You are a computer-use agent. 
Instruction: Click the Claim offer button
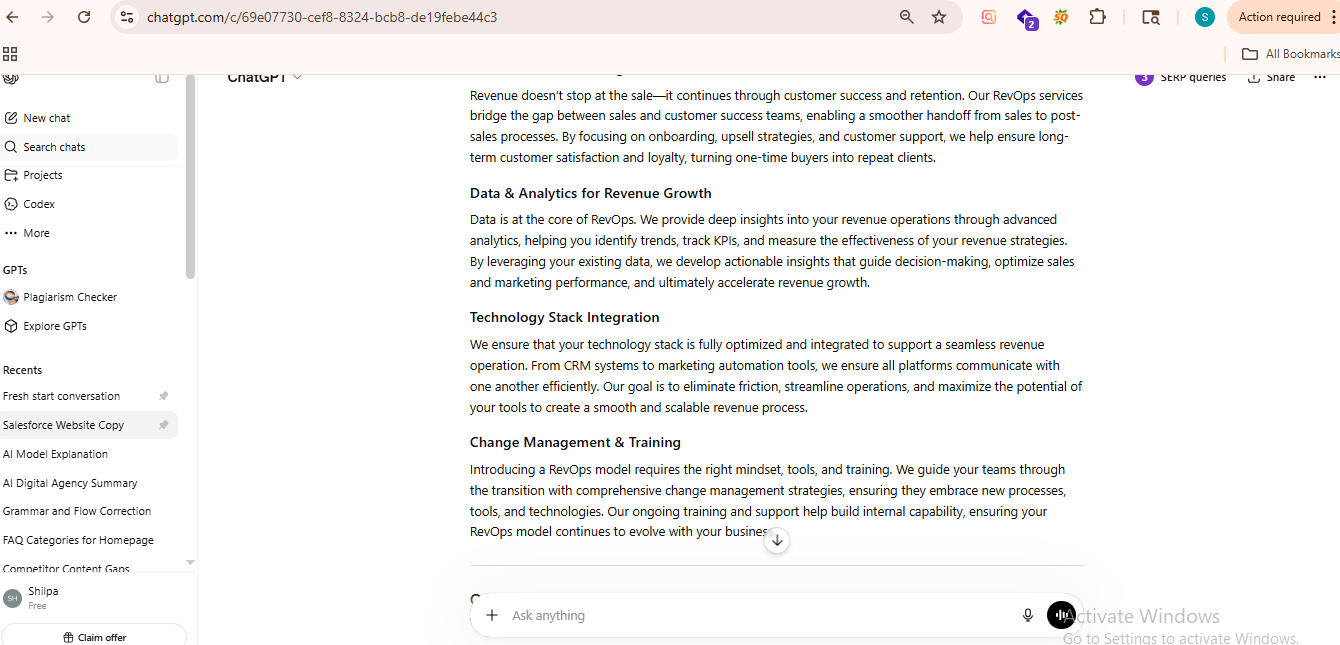(x=94, y=637)
